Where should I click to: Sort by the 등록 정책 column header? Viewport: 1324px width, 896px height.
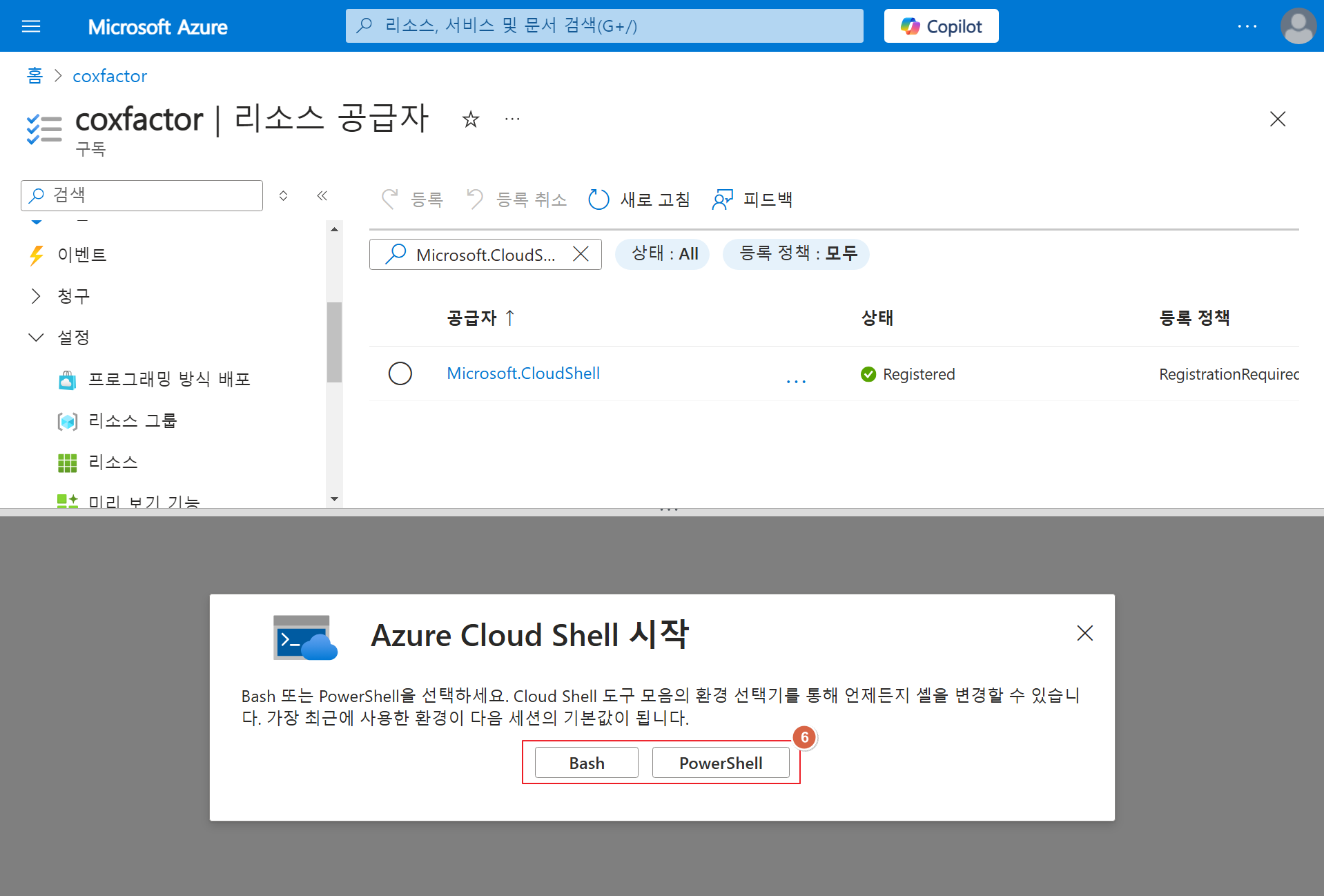coord(1194,318)
